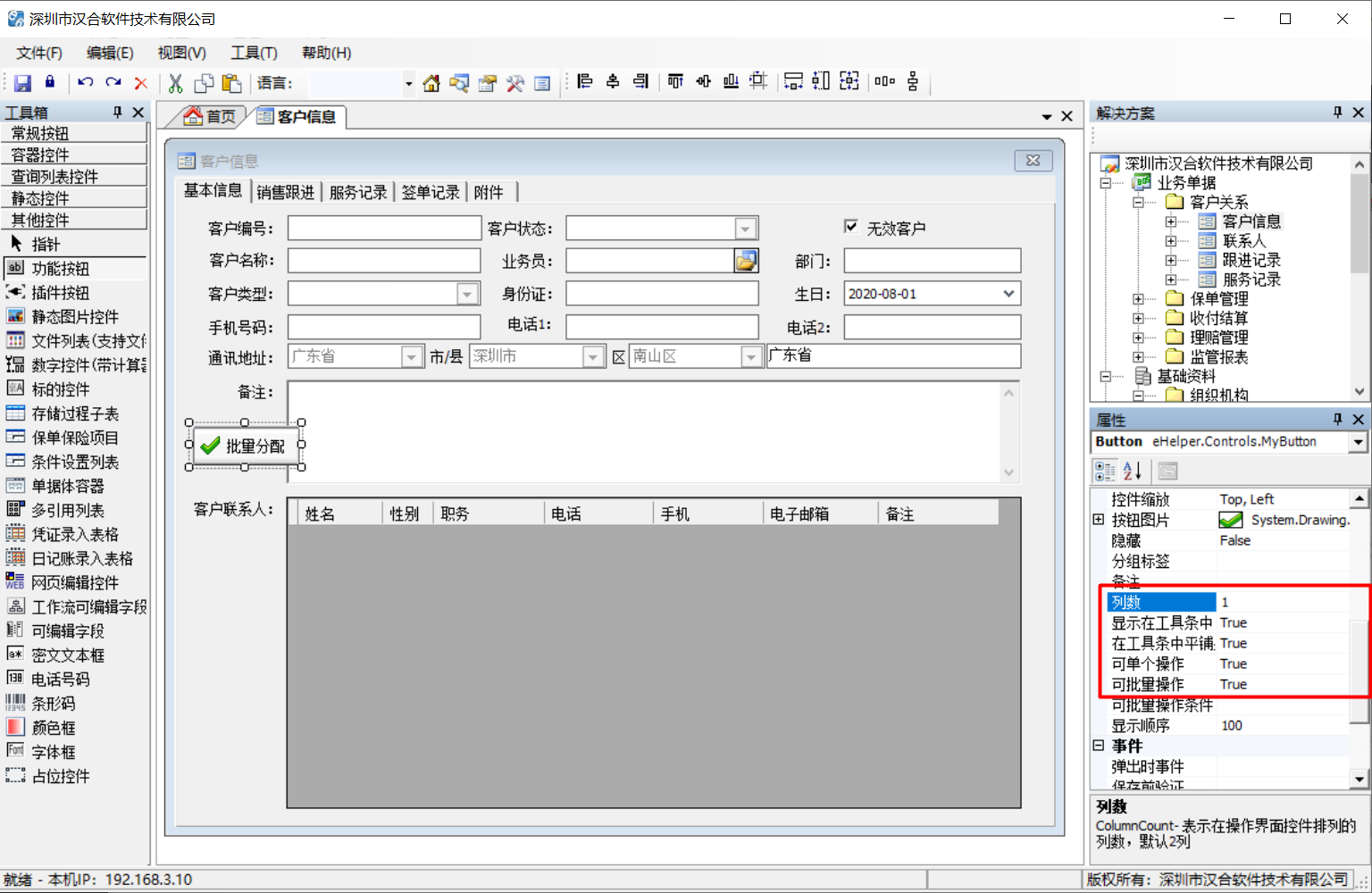Click the Undo arrow icon
The width and height of the screenshot is (1372, 893).
click(85, 82)
